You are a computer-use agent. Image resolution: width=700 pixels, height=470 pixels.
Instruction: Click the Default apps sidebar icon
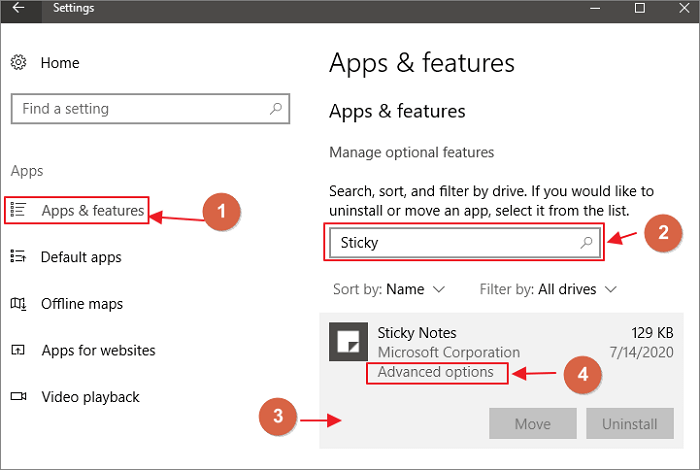tap(18, 257)
